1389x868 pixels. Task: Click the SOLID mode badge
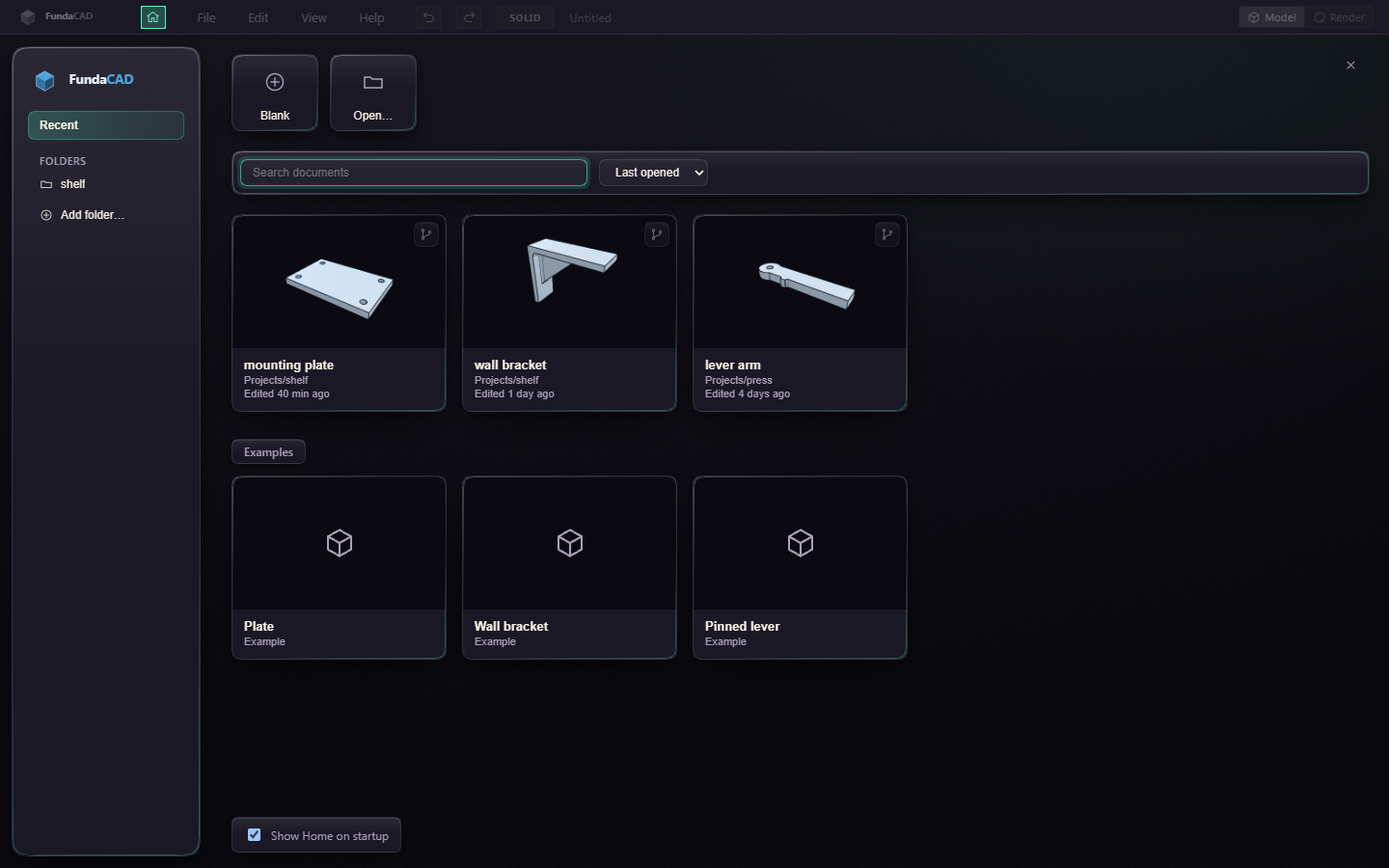click(525, 17)
